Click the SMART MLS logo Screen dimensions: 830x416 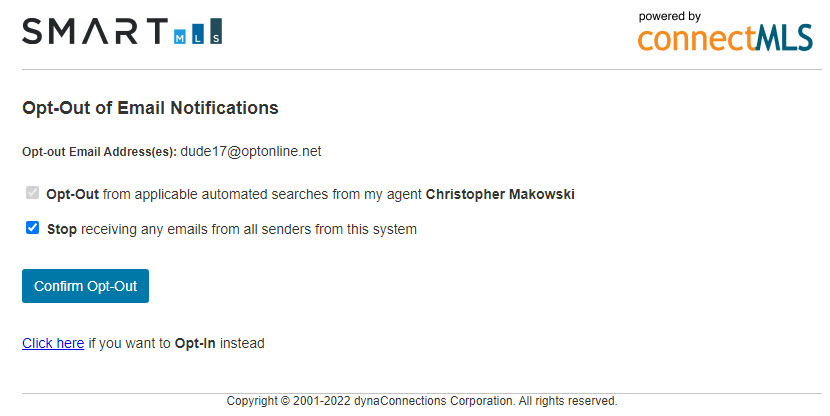point(122,31)
